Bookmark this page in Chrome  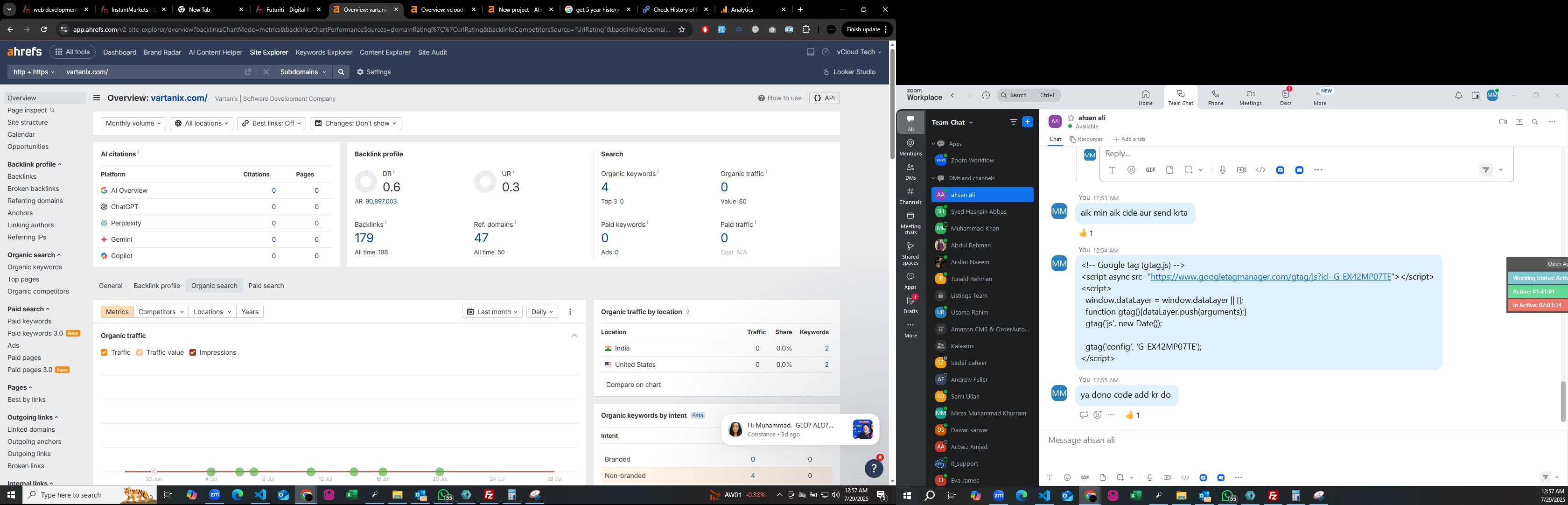(x=682, y=29)
